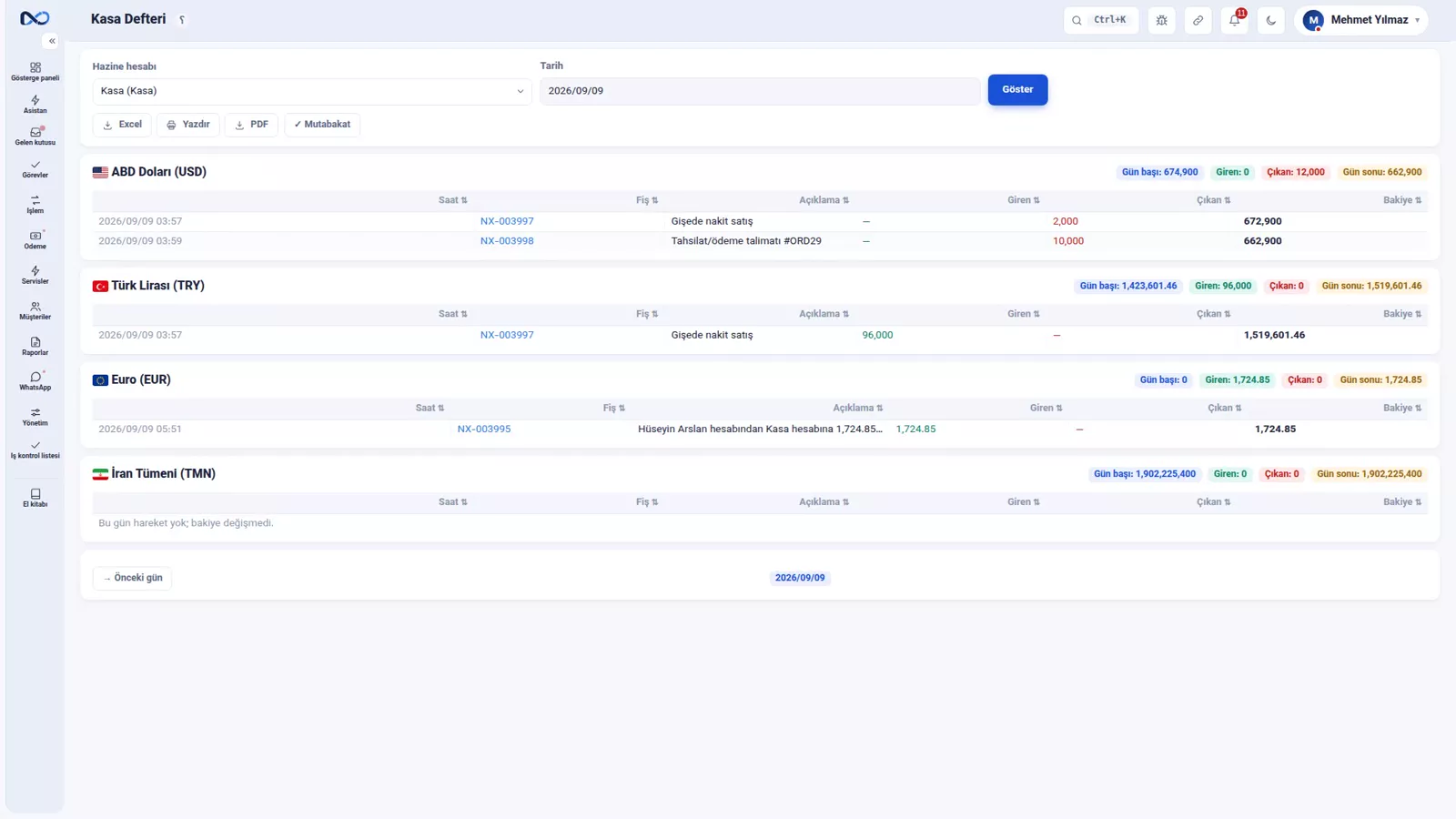This screenshot has height=819, width=1456.
Task: Download the ledger as PDF
Action: coord(252,125)
